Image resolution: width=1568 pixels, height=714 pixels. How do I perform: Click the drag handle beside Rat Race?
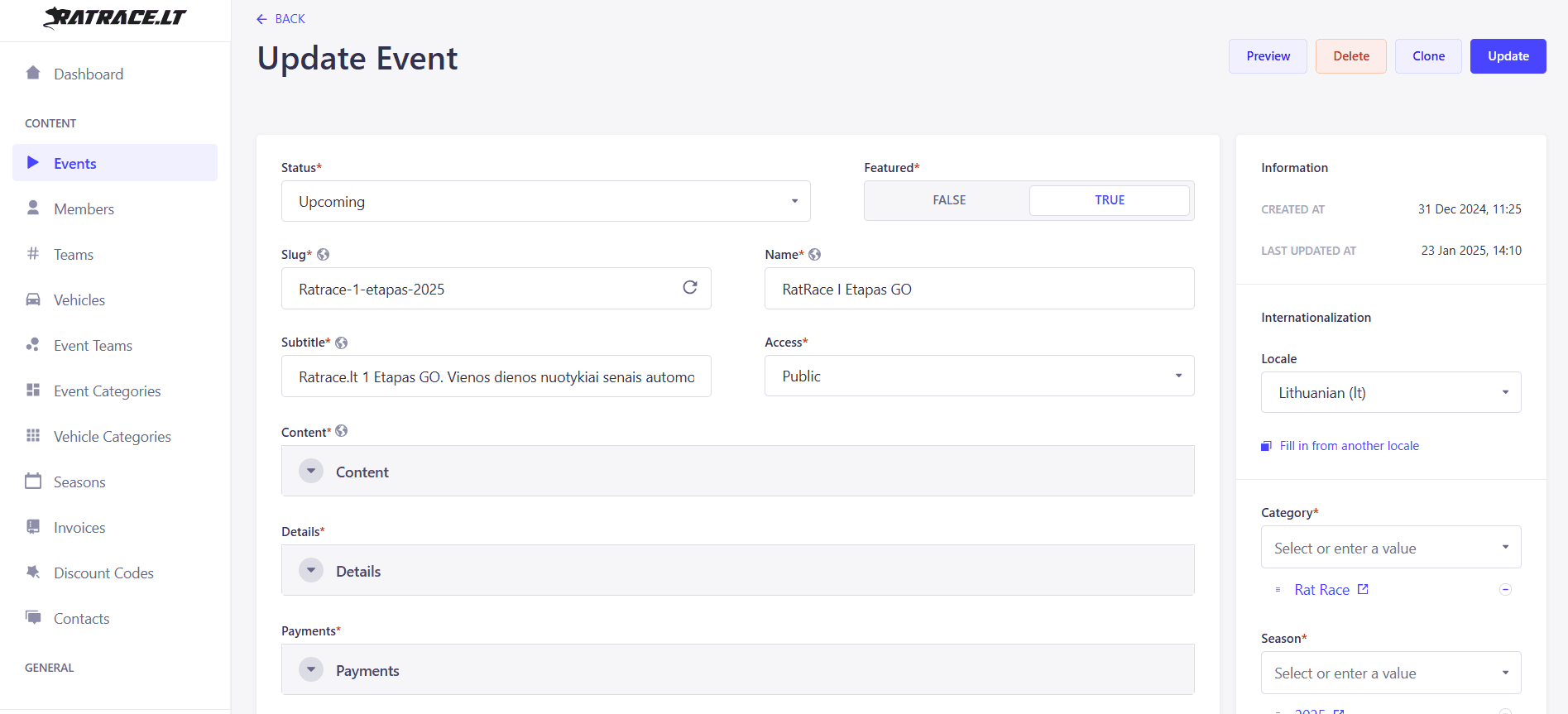(x=1278, y=590)
